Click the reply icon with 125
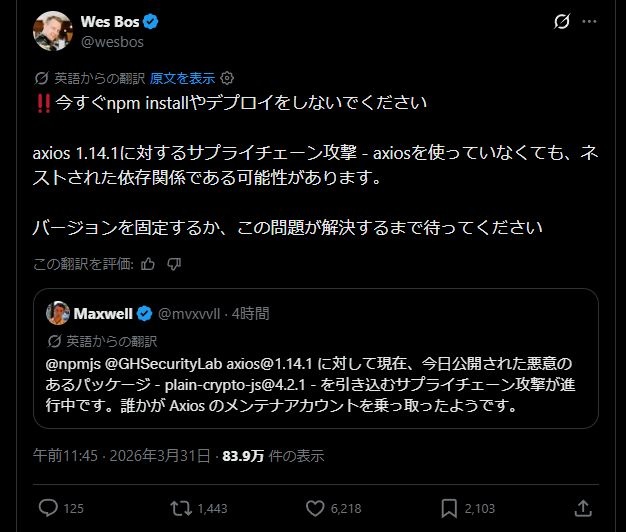The height and width of the screenshot is (532, 626). coord(50,508)
